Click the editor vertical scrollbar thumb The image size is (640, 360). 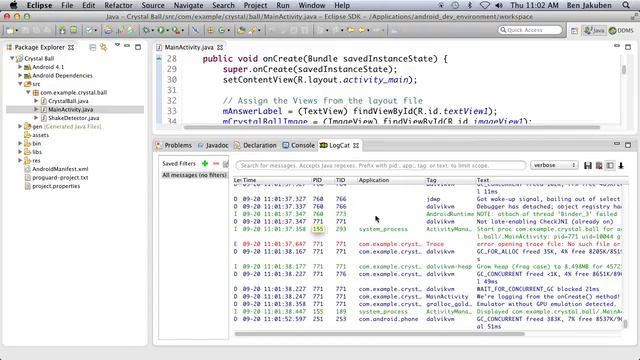[x=624, y=70]
